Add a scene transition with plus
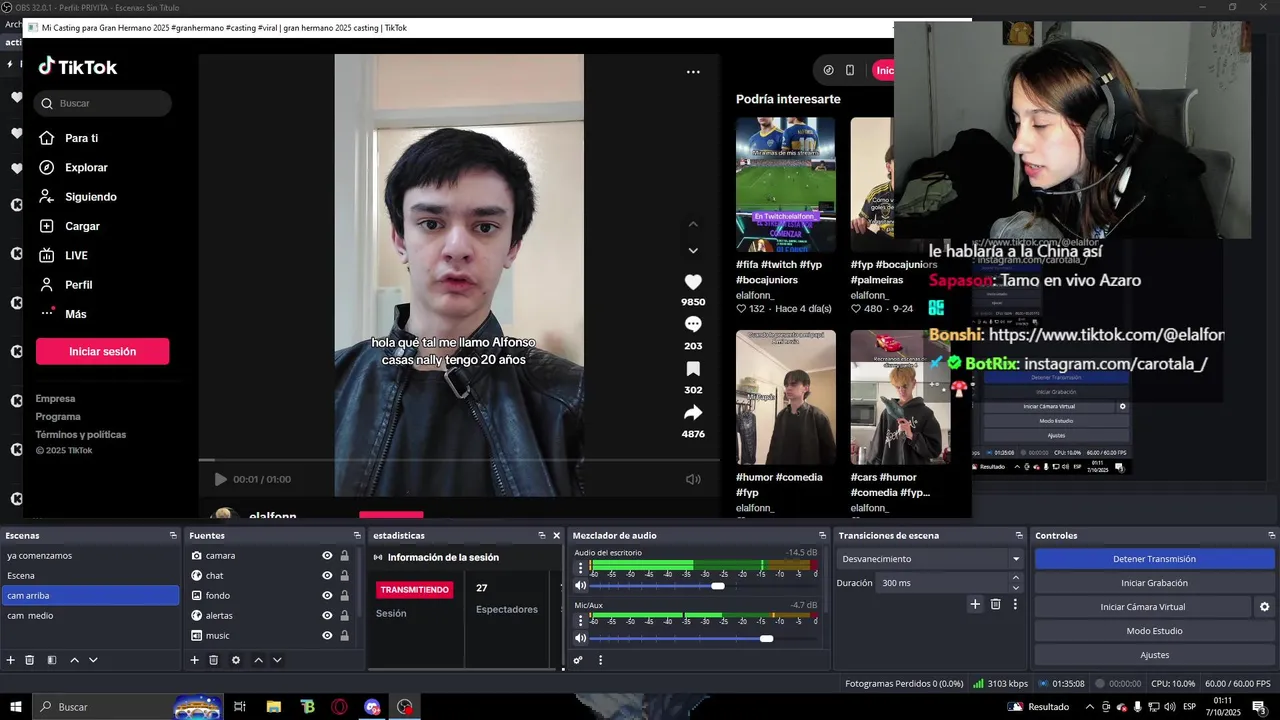The width and height of the screenshot is (1280, 720). (975, 604)
